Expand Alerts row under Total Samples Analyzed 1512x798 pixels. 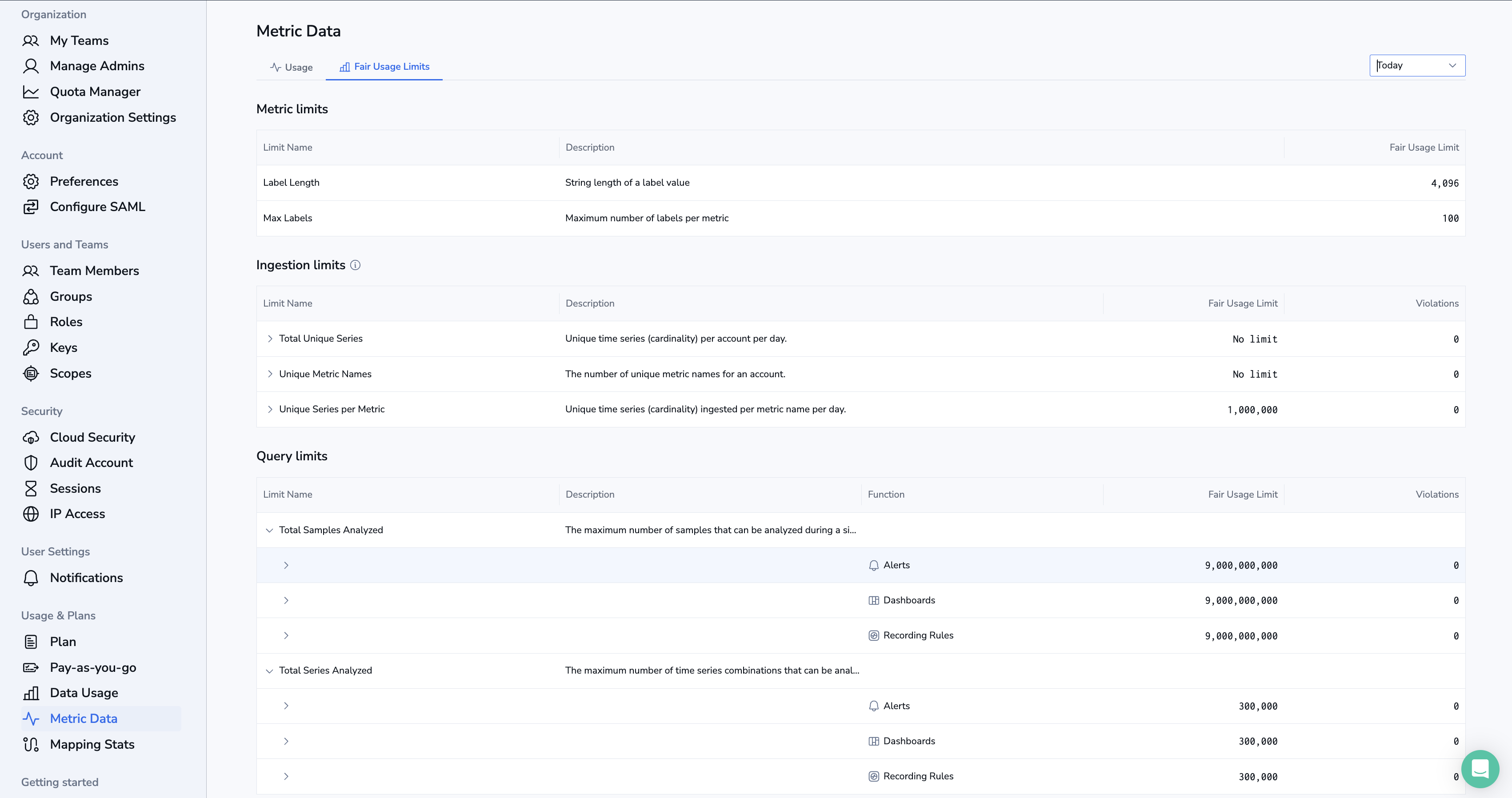(x=286, y=566)
